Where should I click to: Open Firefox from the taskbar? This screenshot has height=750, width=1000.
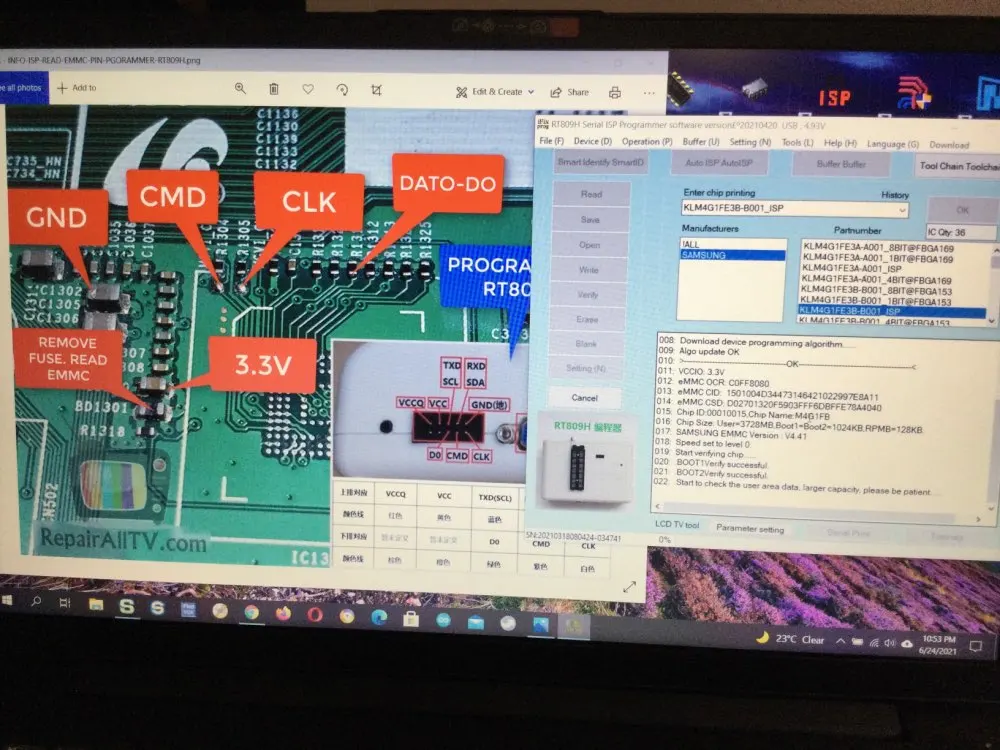click(x=283, y=613)
